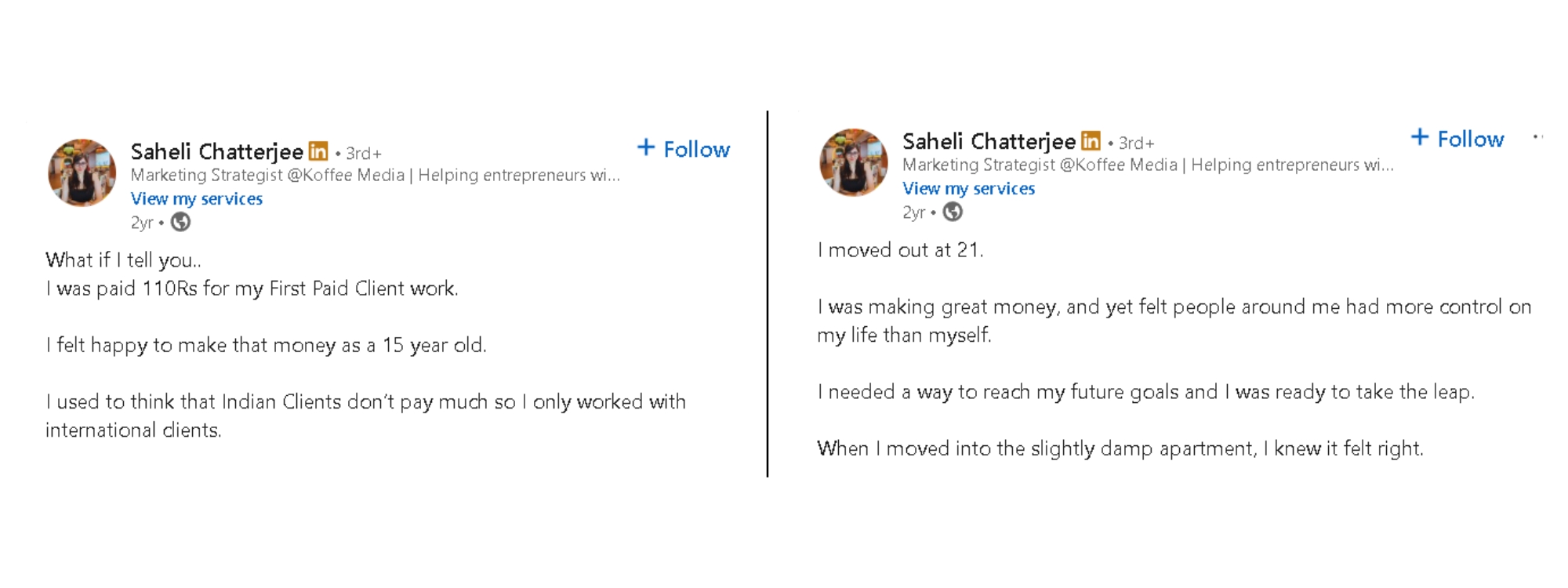Click the "2yr" timestamp in left post
Viewport: 1568px width, 588px height.
pyautogui.click(x=142, y=223)
